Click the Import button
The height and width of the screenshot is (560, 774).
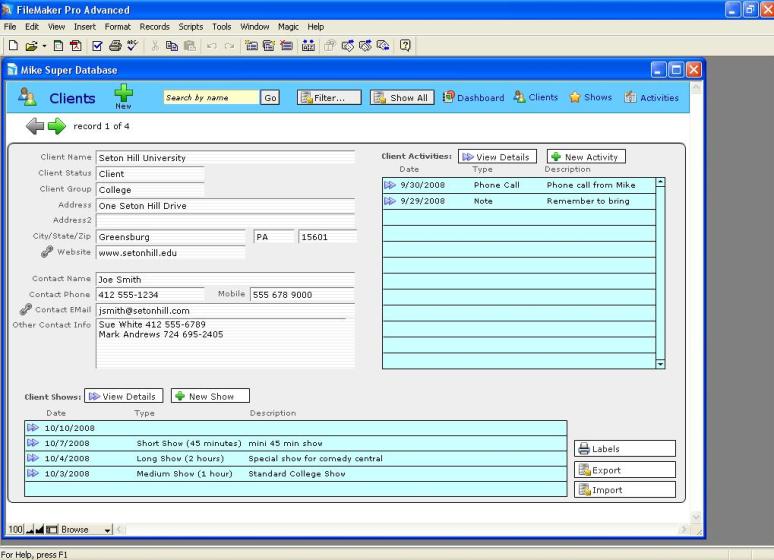point(624,489)
